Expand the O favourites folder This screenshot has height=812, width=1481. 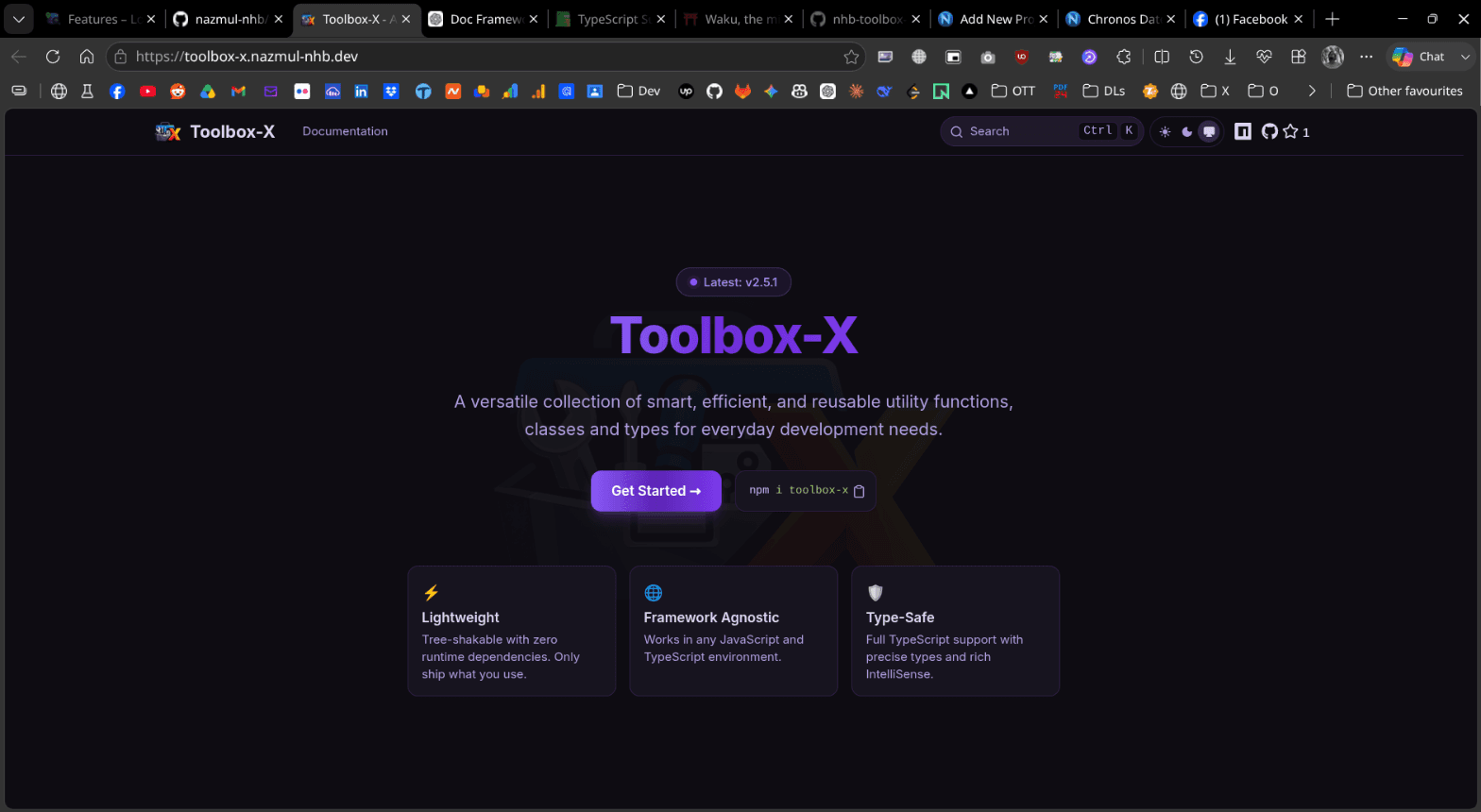(x=1264, y=92)
